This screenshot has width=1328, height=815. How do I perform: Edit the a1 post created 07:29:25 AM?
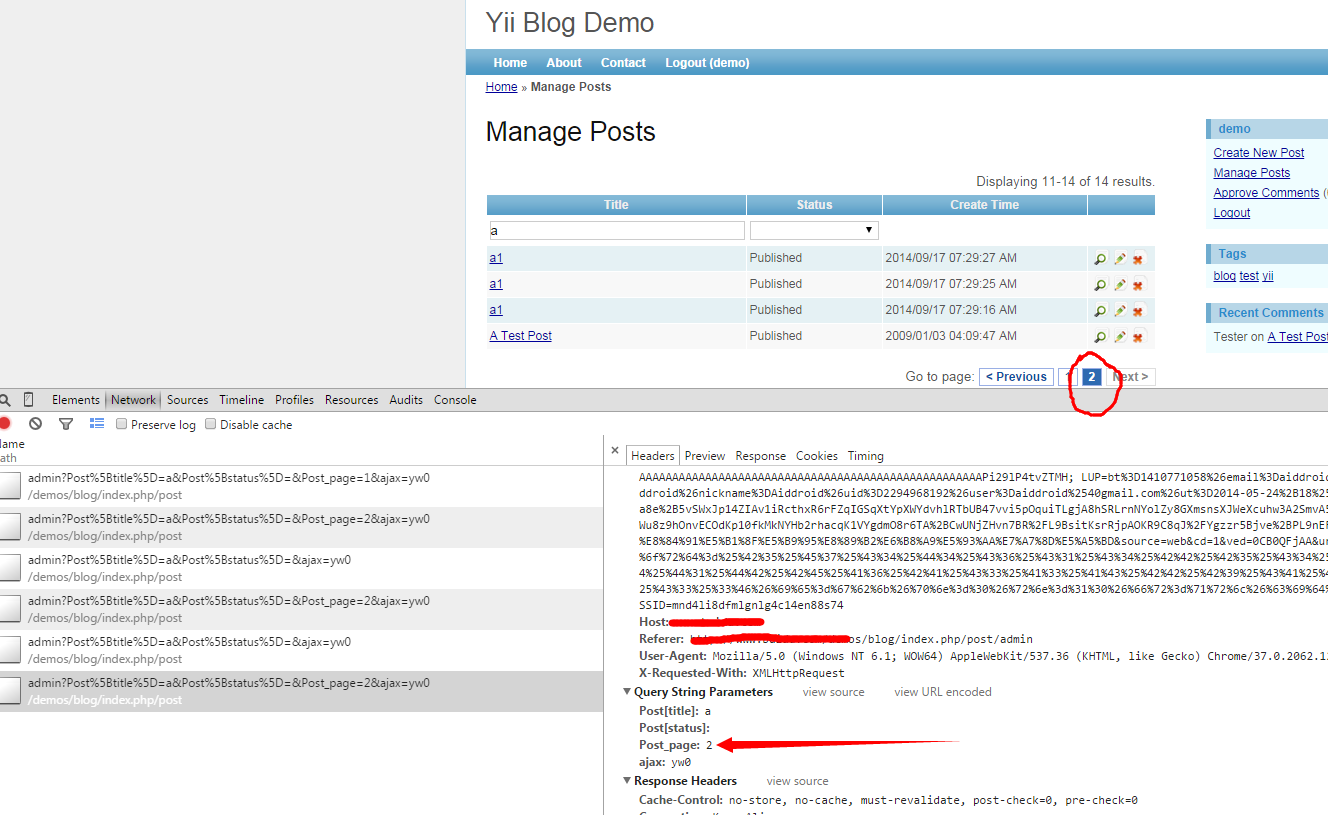click(1120, 285)
